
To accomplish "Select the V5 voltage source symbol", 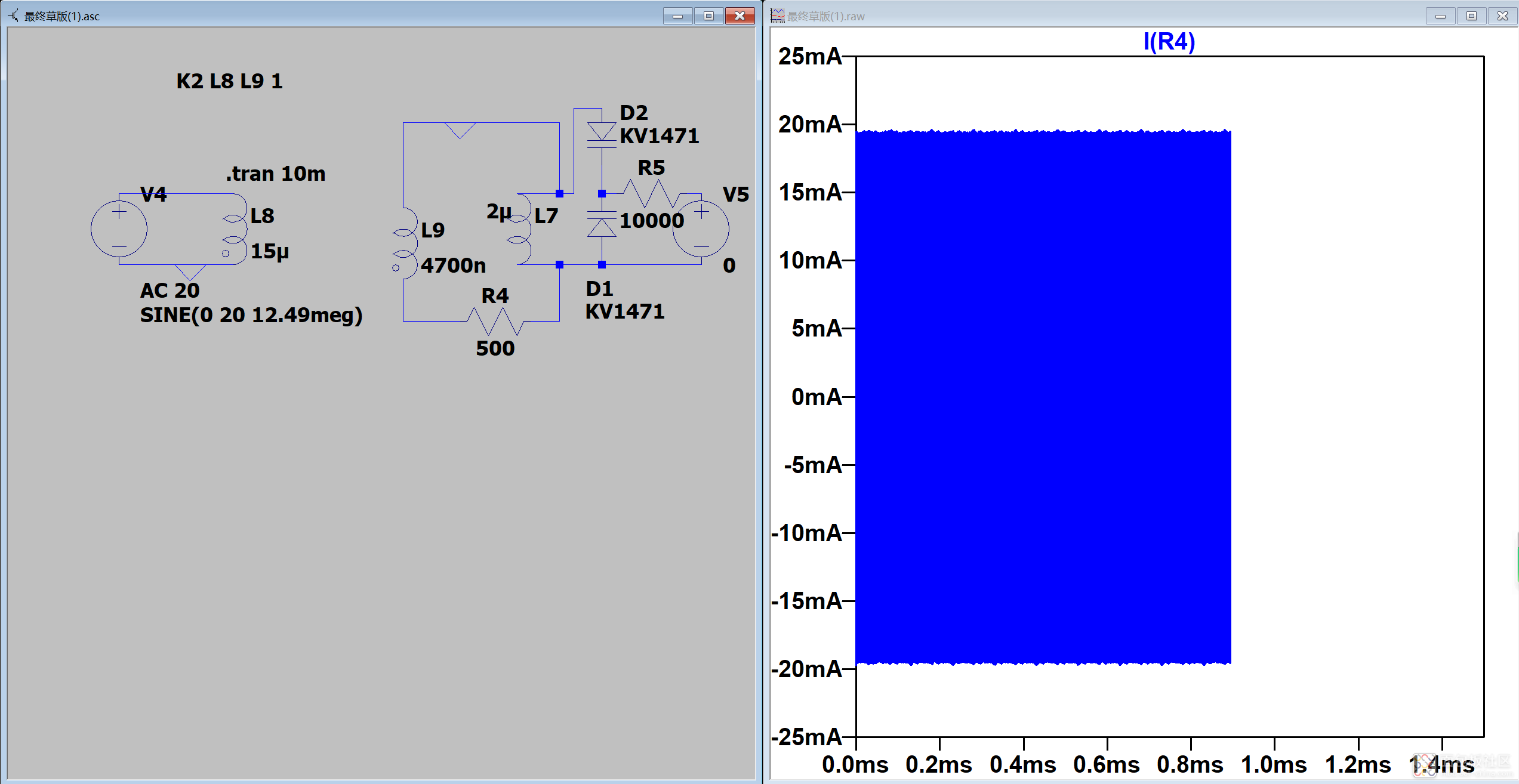I will 701,229.
